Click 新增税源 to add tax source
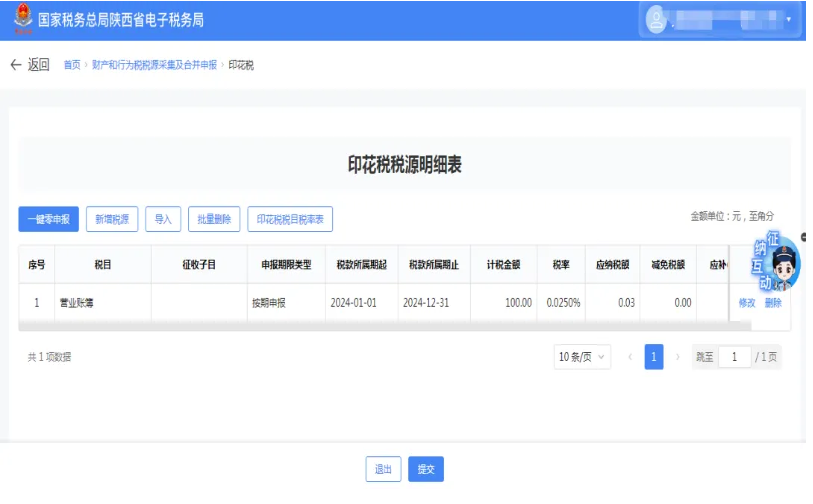Image resolution: width=813 pixels, height=504 pixels. click(x=112, y=219)
